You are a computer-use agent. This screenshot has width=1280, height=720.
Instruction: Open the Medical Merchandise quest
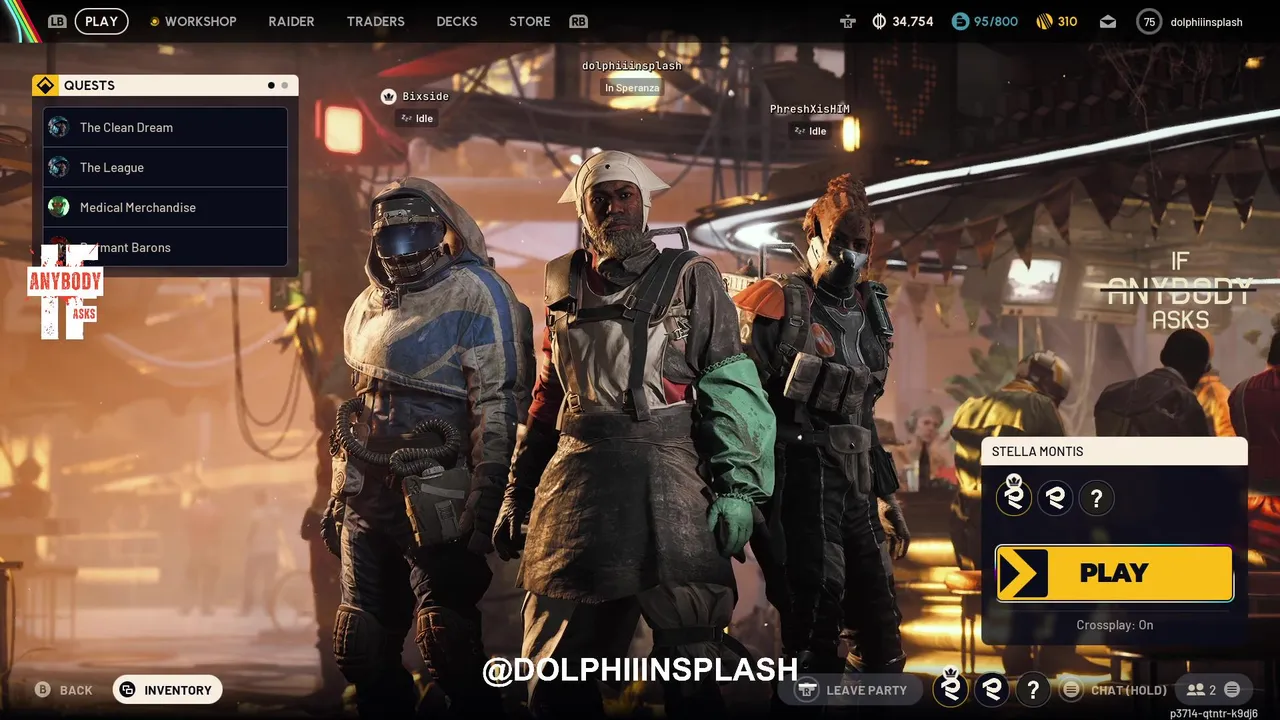165,207
